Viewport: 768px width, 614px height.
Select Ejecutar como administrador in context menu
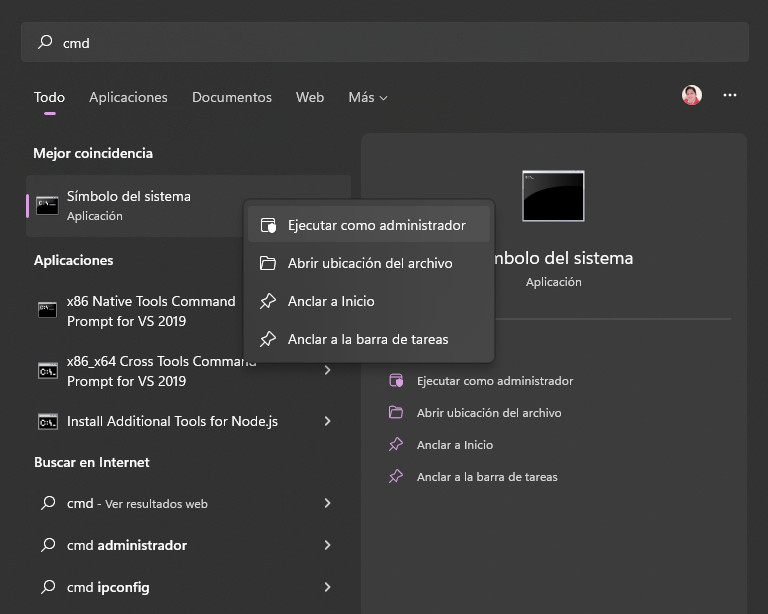[376, 225]
